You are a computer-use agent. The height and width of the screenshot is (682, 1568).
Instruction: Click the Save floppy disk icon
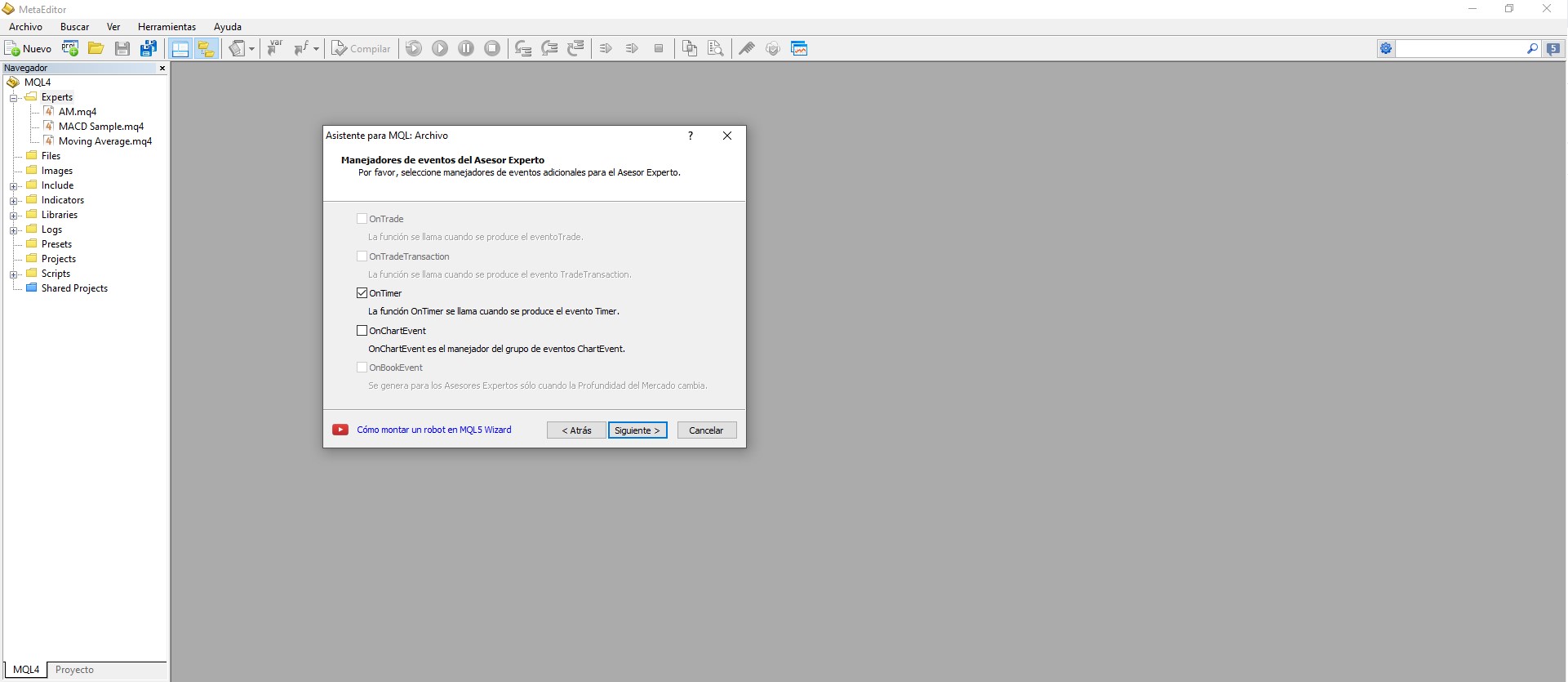coord(122,49)
